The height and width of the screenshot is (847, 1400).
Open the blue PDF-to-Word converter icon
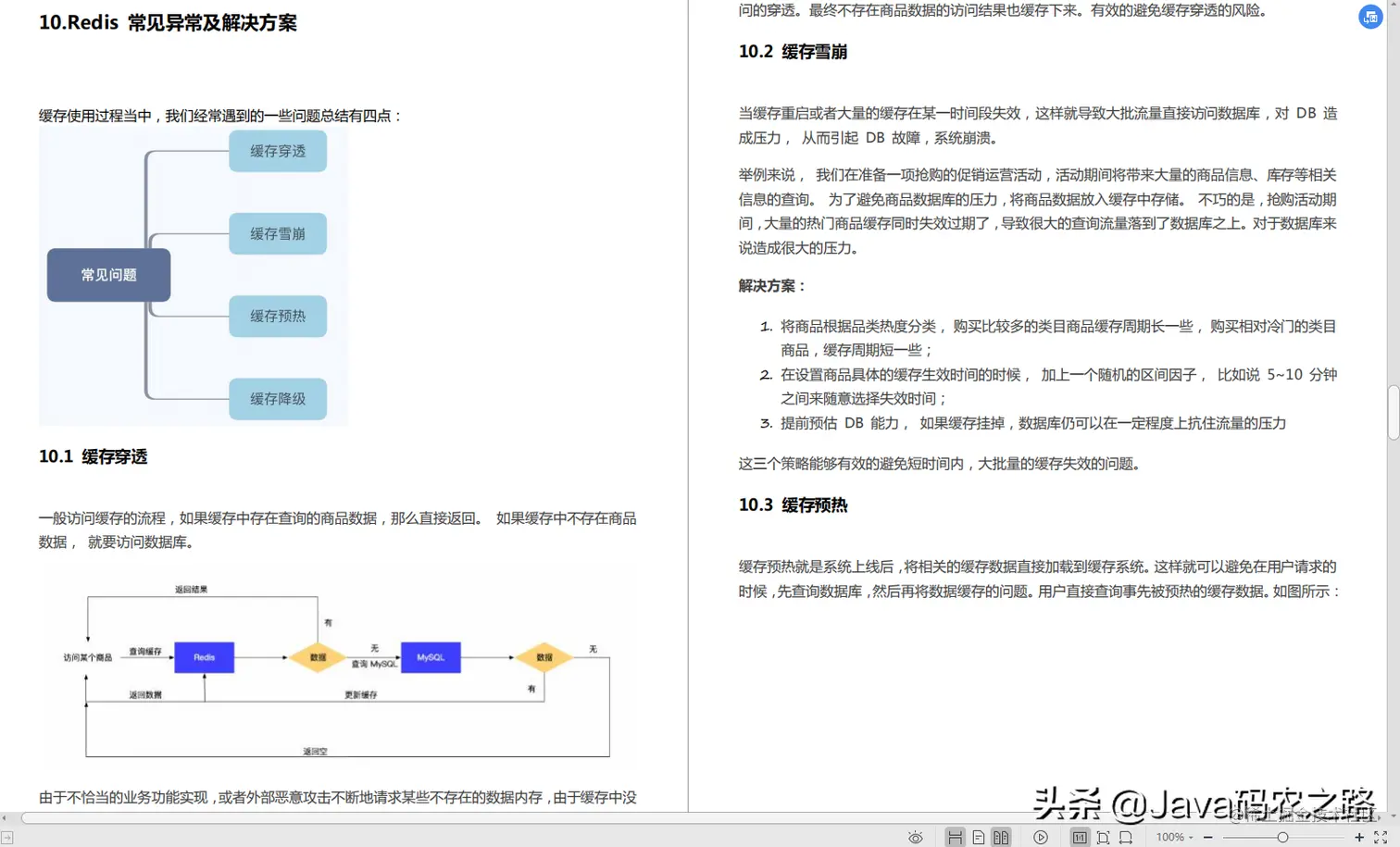1370,17
